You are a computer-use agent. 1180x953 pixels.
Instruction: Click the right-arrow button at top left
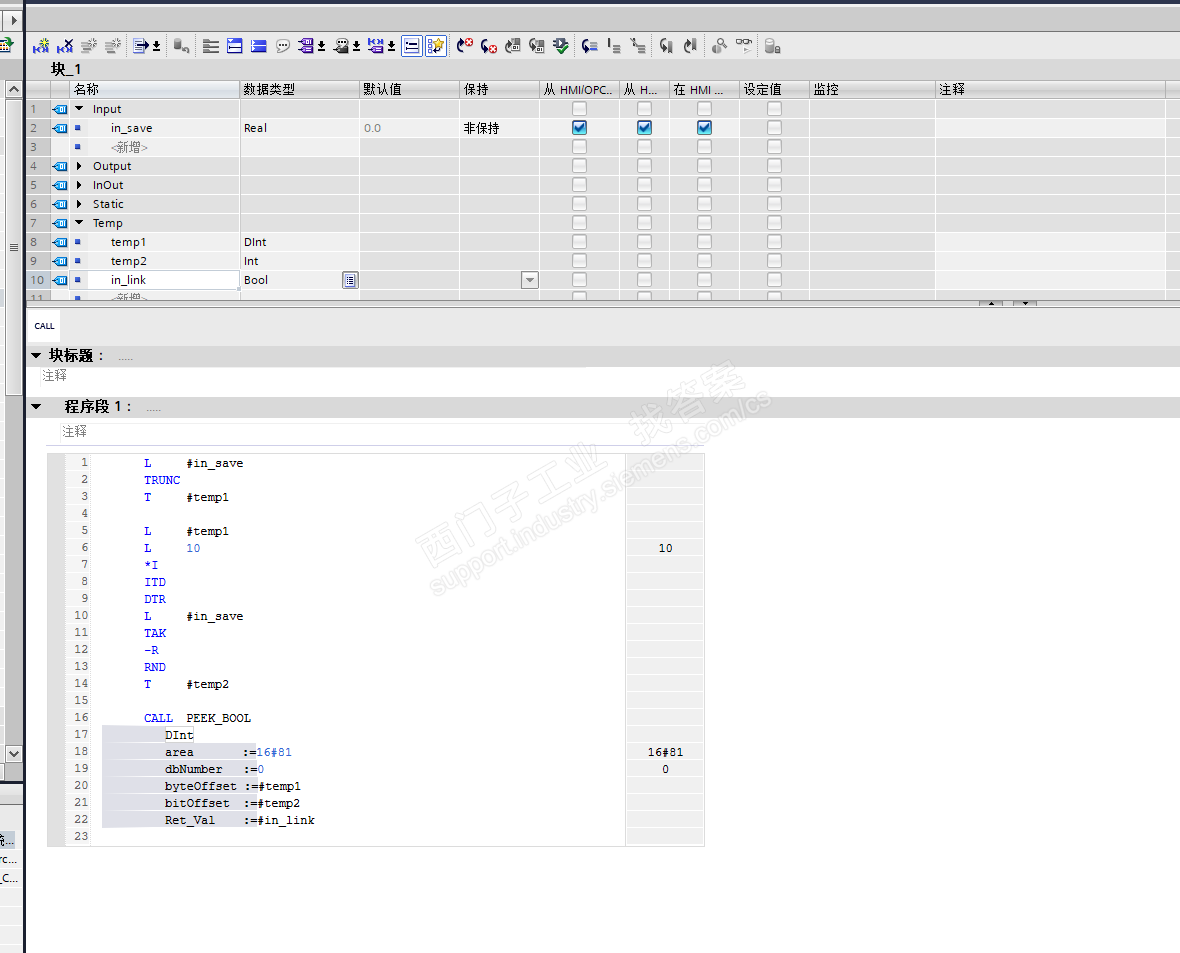[x=14, y=20]
